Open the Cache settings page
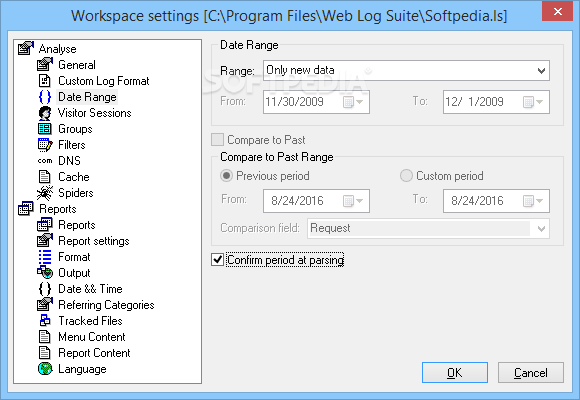The image size is (580, 400). (74, 177)
